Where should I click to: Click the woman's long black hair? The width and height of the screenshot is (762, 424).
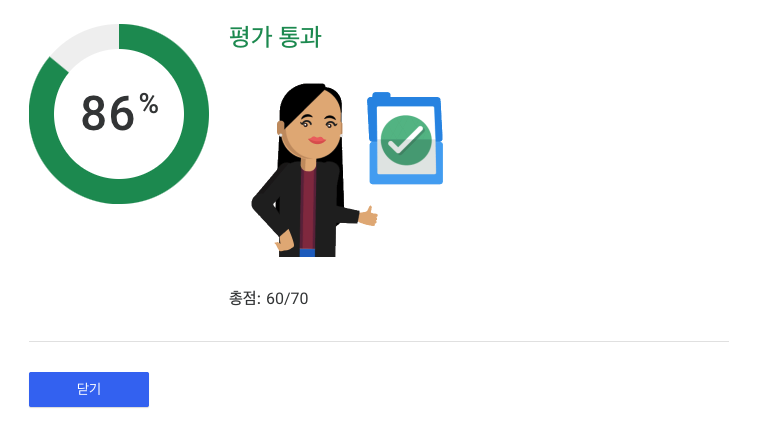289,126
